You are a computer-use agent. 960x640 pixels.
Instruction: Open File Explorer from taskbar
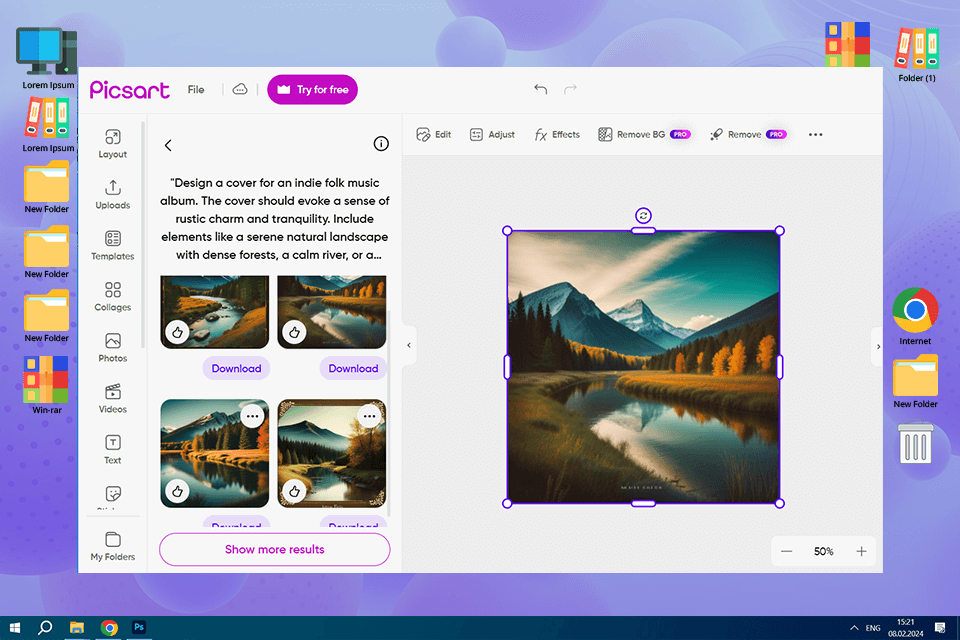(77, 628)
